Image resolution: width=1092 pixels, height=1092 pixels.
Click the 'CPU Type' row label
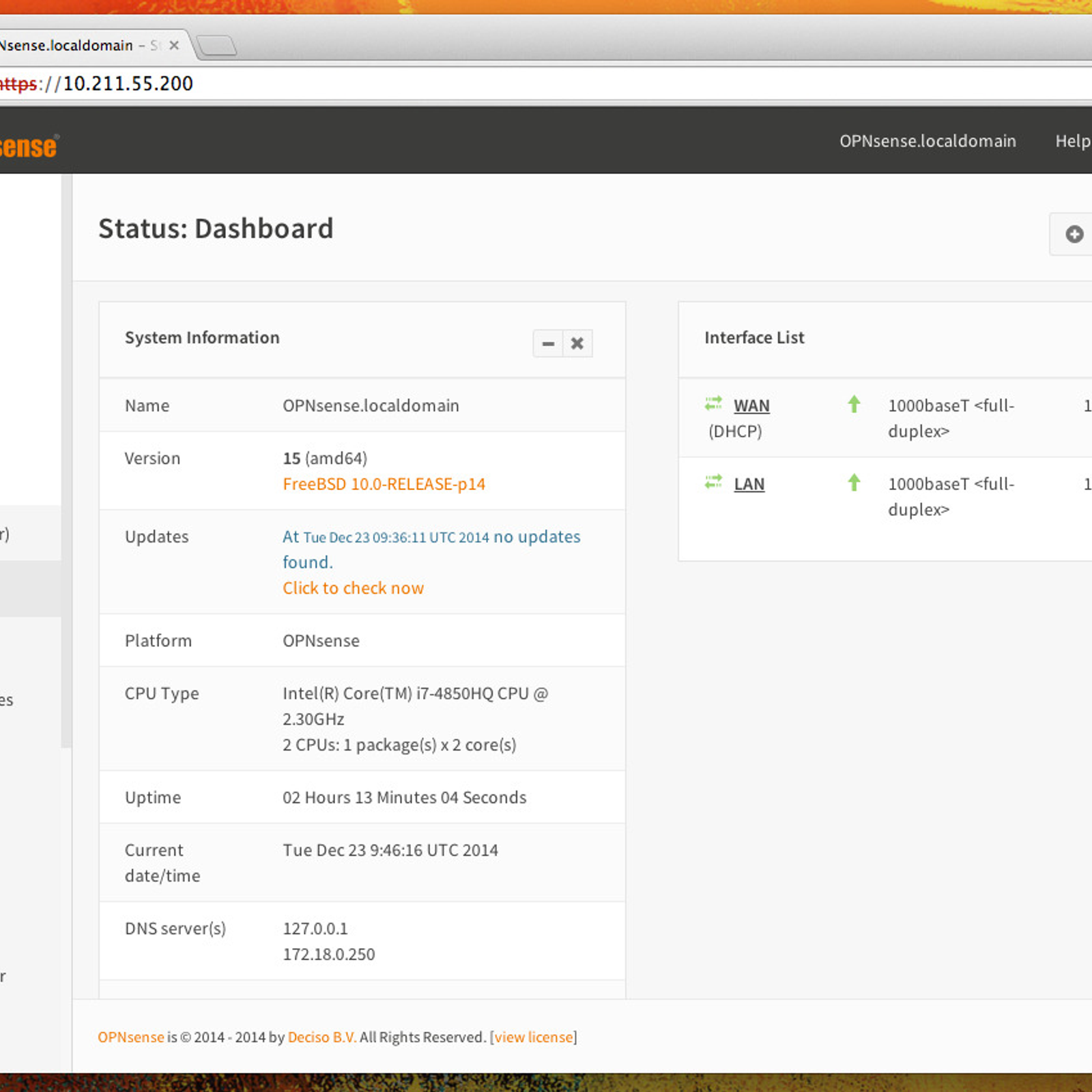[162, 693]
